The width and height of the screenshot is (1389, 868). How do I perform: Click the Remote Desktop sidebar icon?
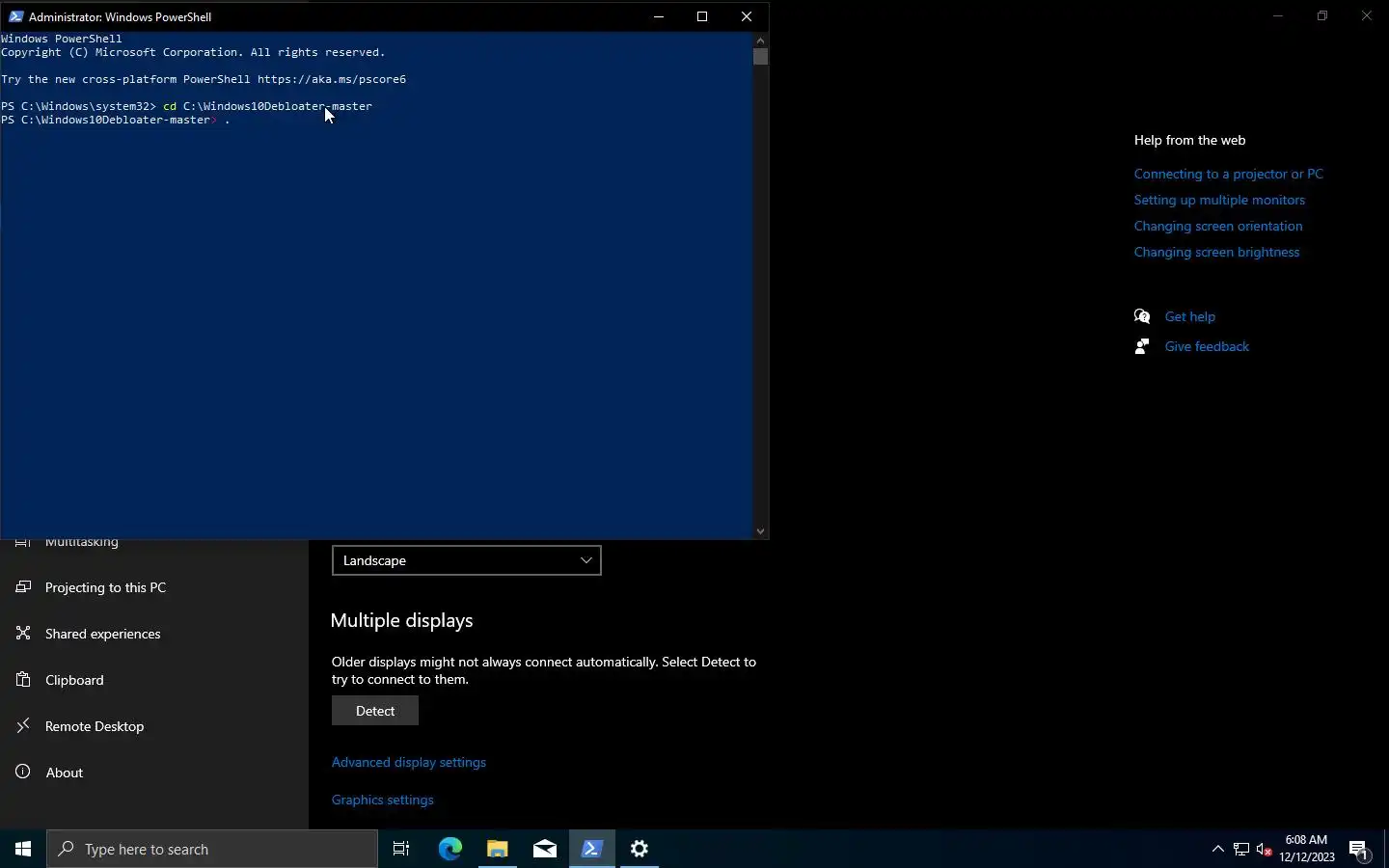click(x=23, y=725)
